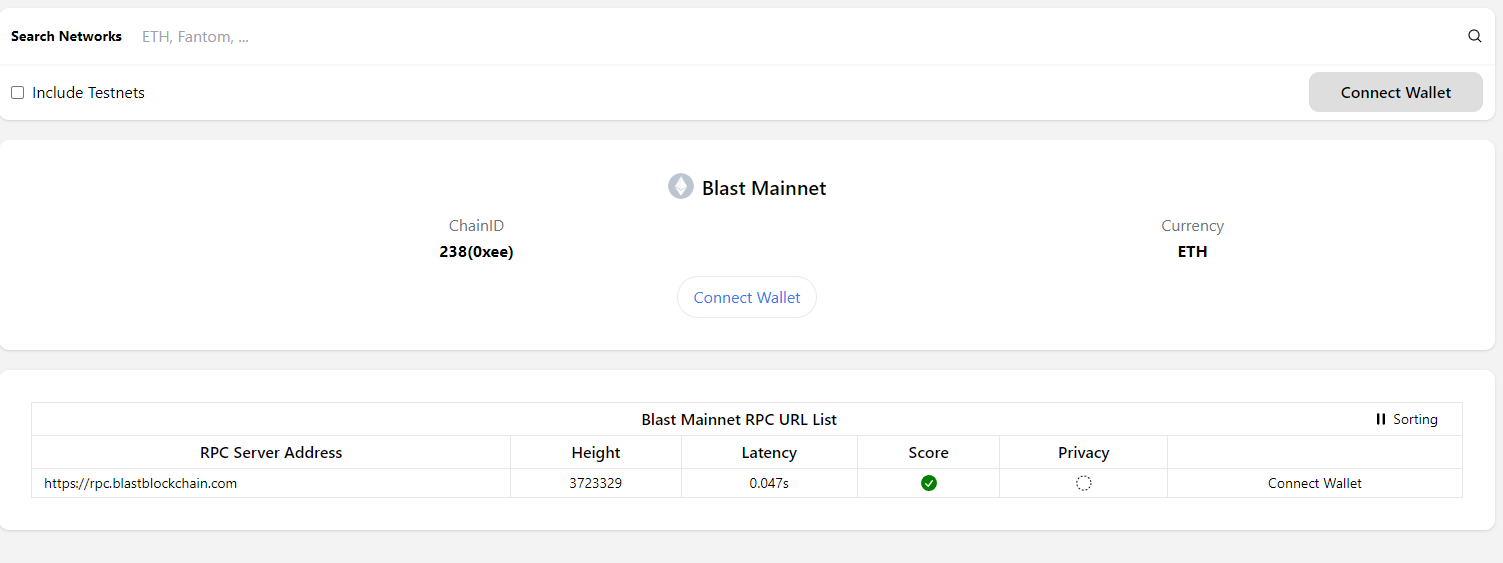Click the ChainID value 238(0xee)
The width and height of the screenshot is (1503, 563).
click(x=476, y=252)
